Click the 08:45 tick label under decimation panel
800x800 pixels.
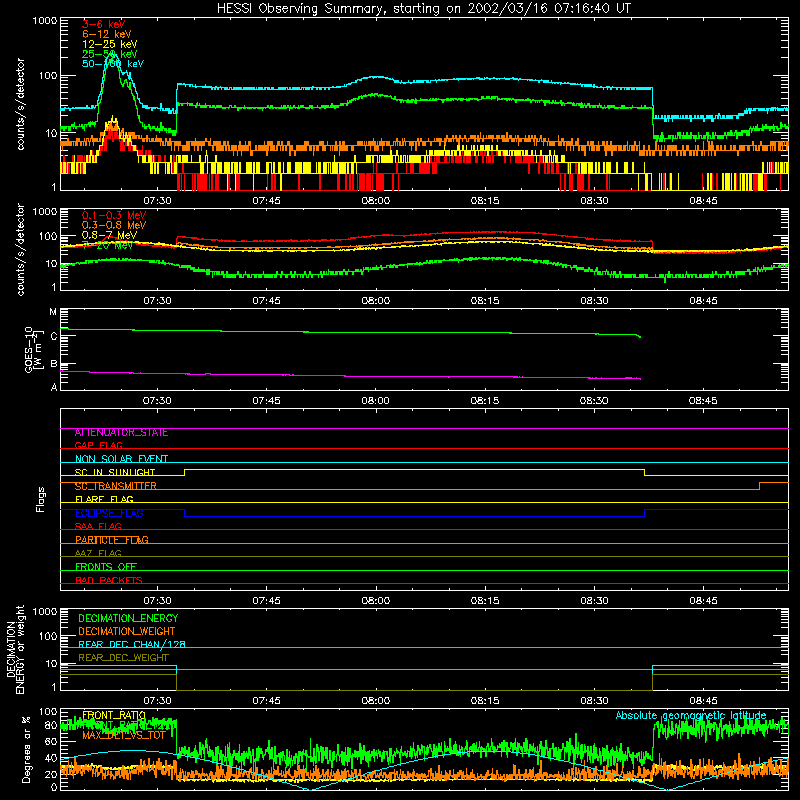[x=703, y=701]
